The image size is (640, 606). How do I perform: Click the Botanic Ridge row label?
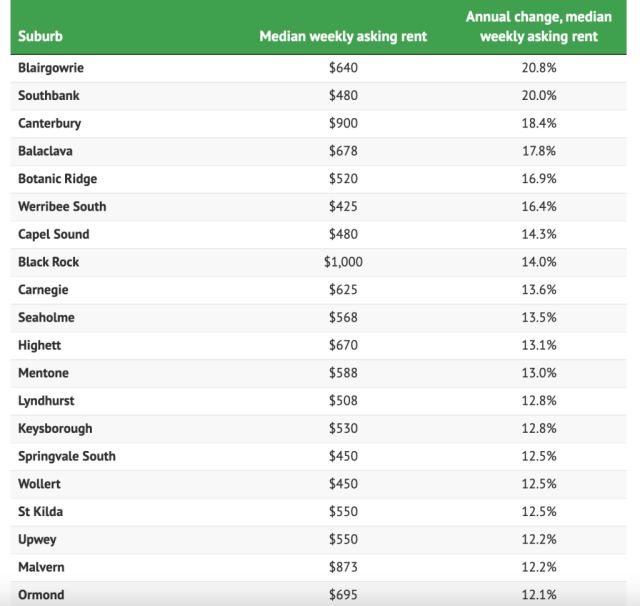57,179
